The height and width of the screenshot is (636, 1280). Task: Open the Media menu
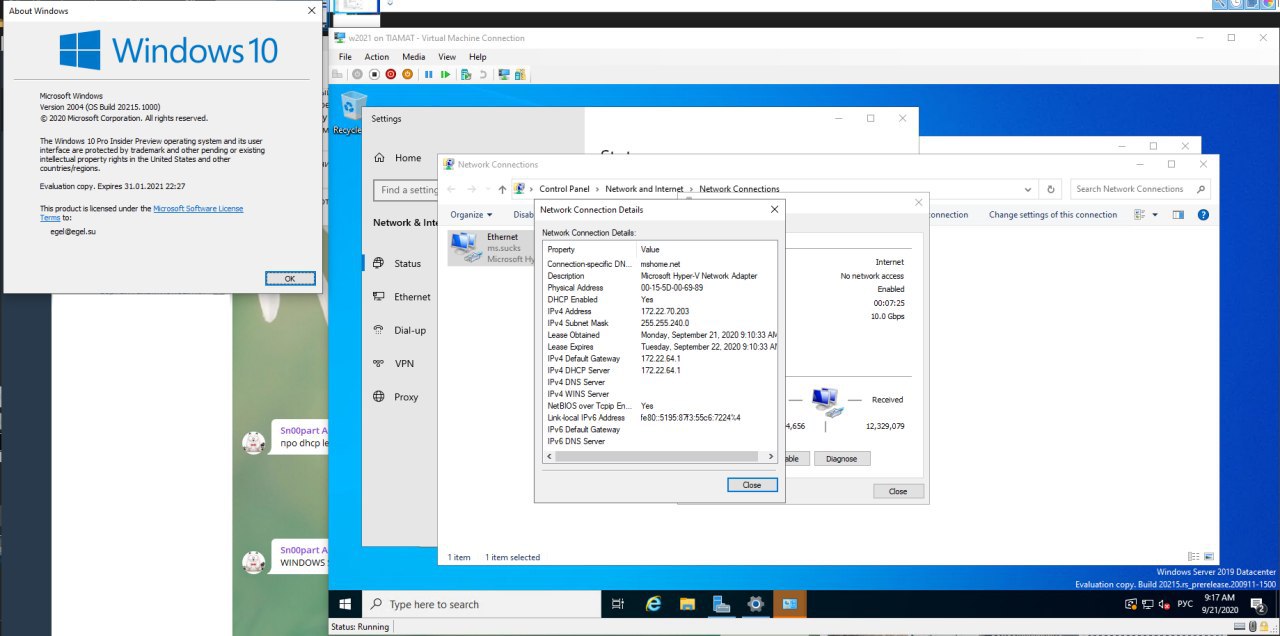414,57
